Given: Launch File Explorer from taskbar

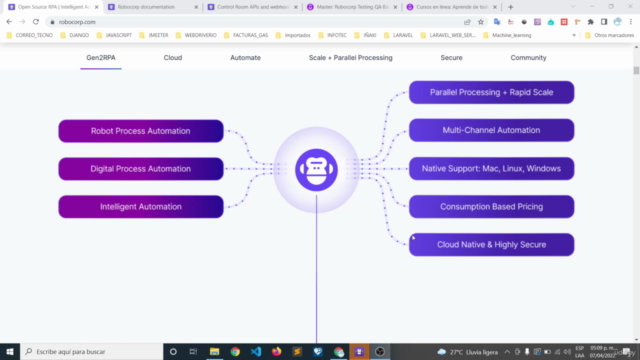Looking at the screenshot, I should (x=214, y=351).
